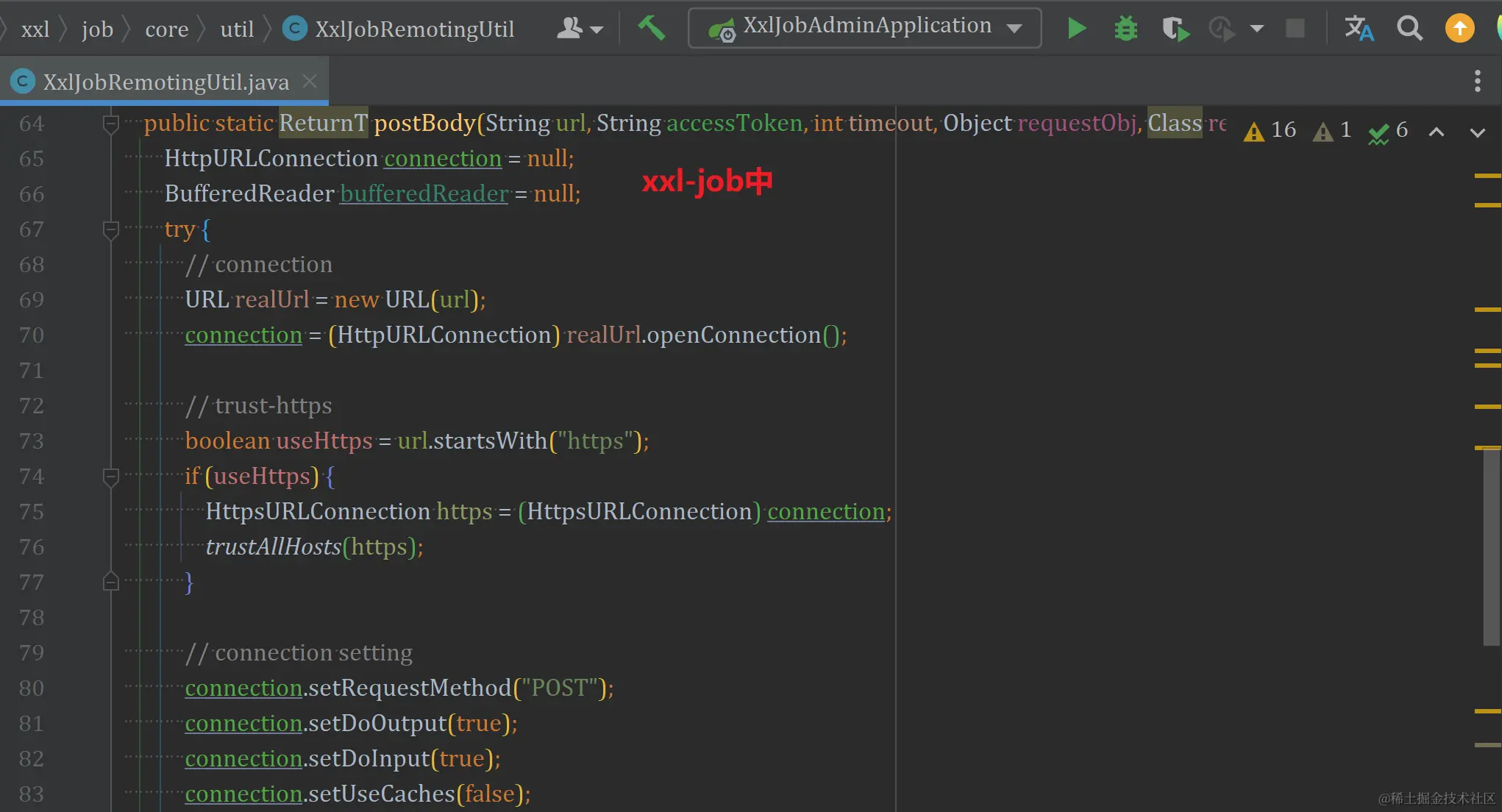This screenshot has height=812, width=1502.
Task: Open profiler options dropdown arrow
Action: [1257, 29]
